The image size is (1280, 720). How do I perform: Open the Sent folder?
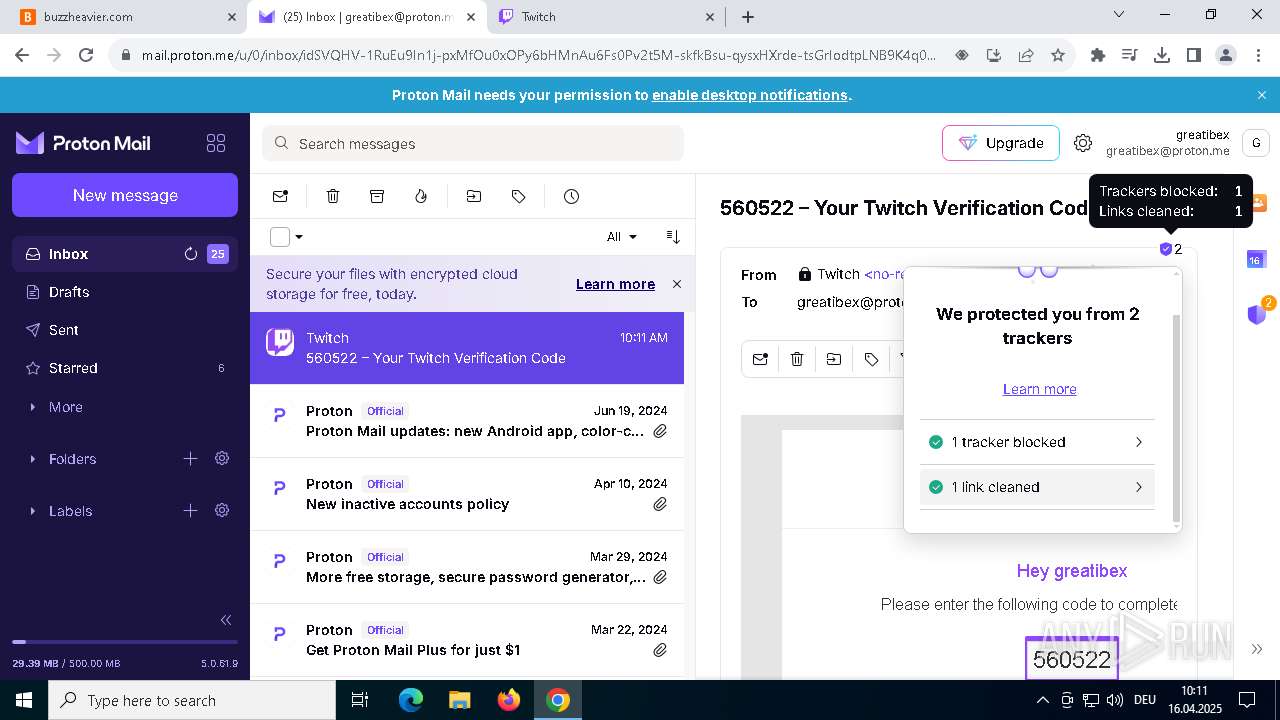(125, 330)
